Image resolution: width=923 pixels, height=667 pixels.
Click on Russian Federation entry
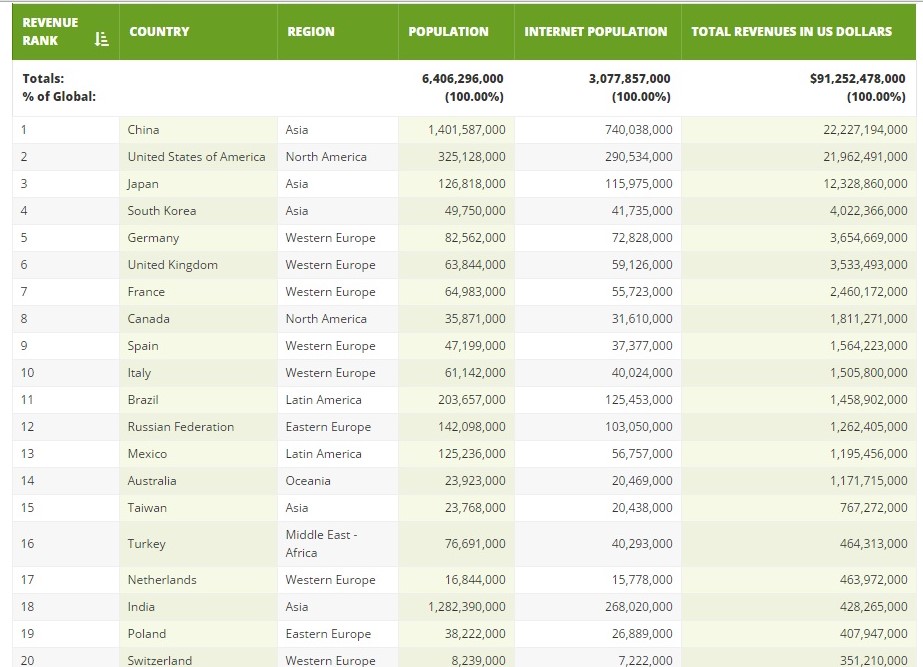pos(180,427)
